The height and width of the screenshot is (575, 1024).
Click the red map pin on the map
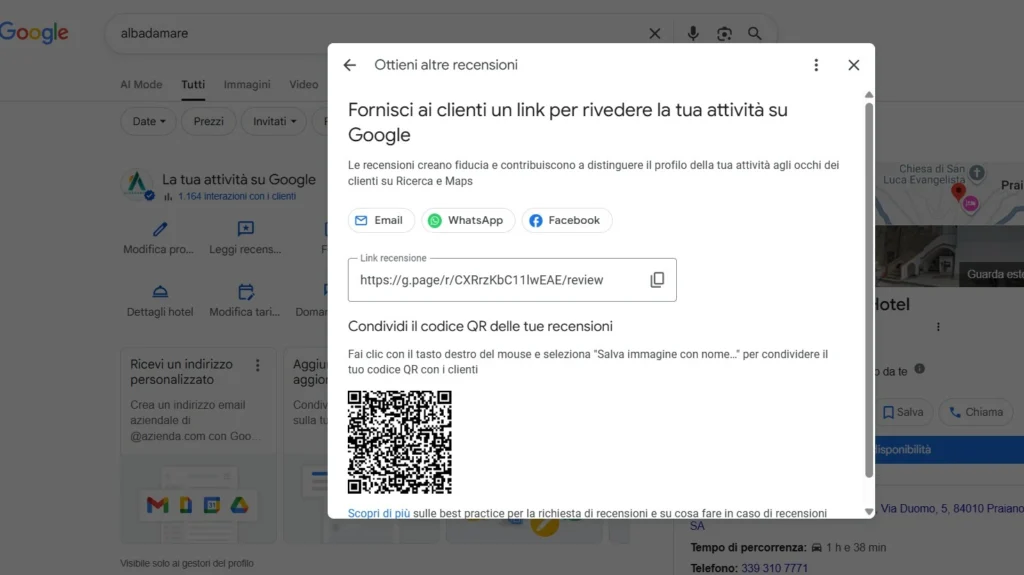pyautogui.click(x=958, y=191)
